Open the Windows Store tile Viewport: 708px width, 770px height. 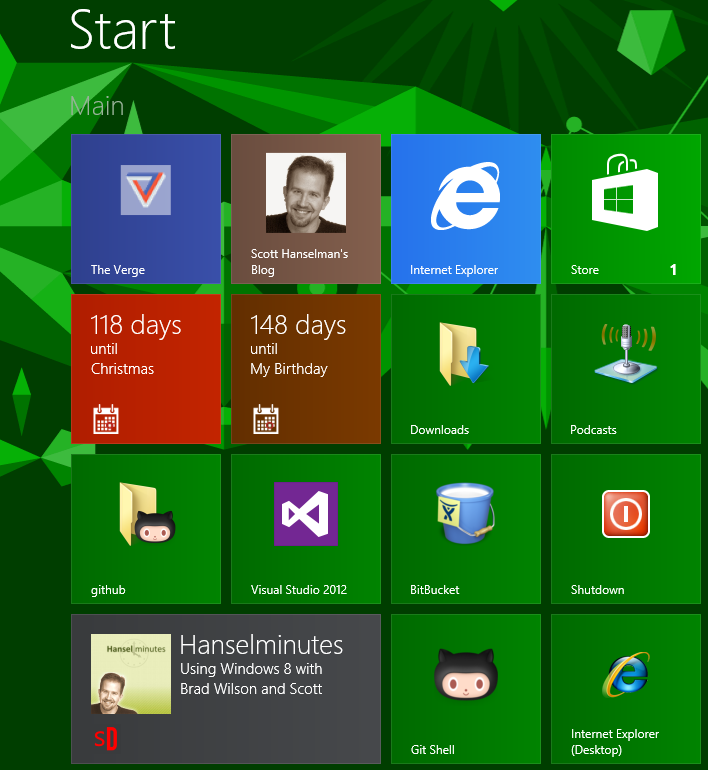(625, 208)
